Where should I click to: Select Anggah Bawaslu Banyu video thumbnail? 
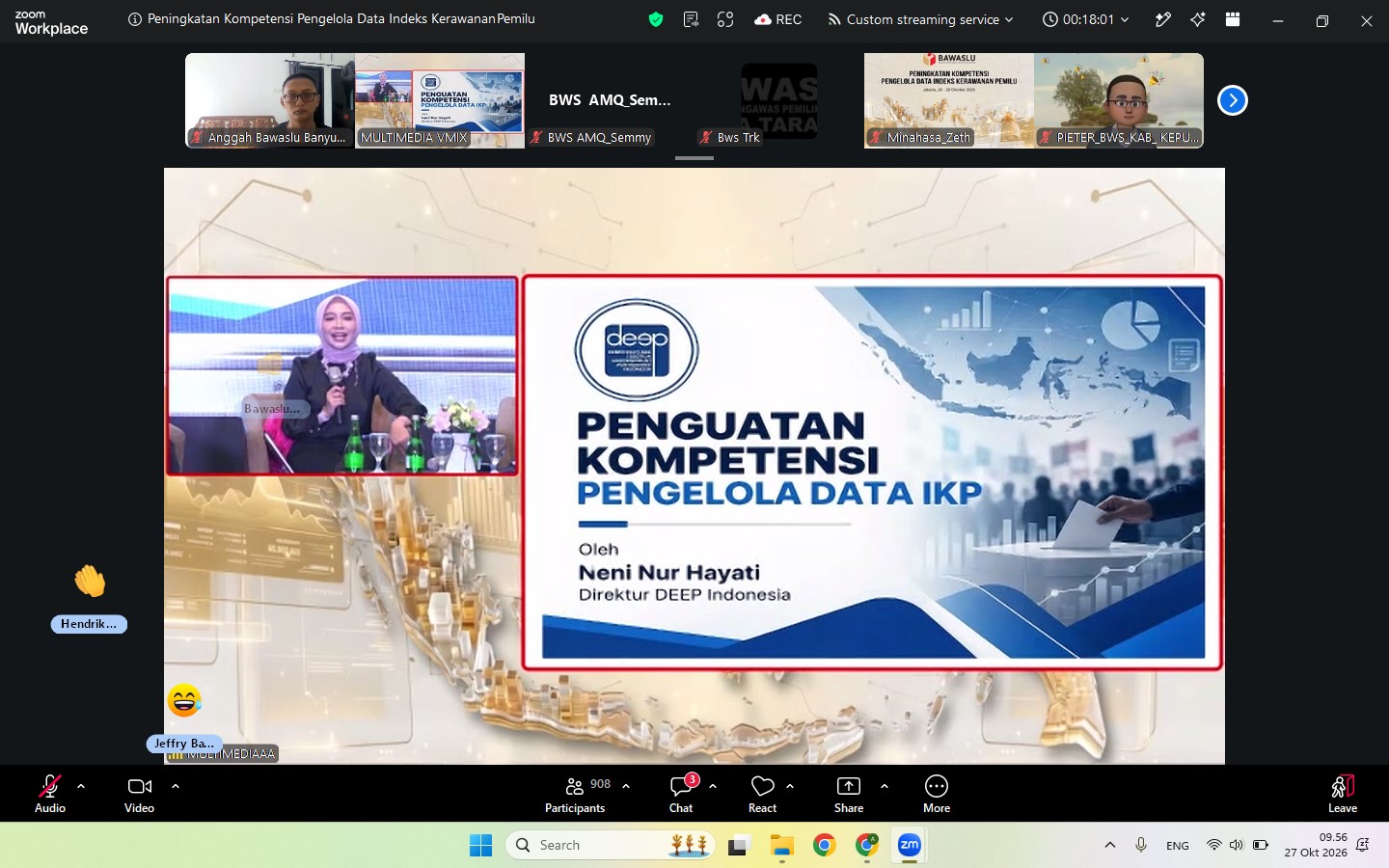coord(270,100)
